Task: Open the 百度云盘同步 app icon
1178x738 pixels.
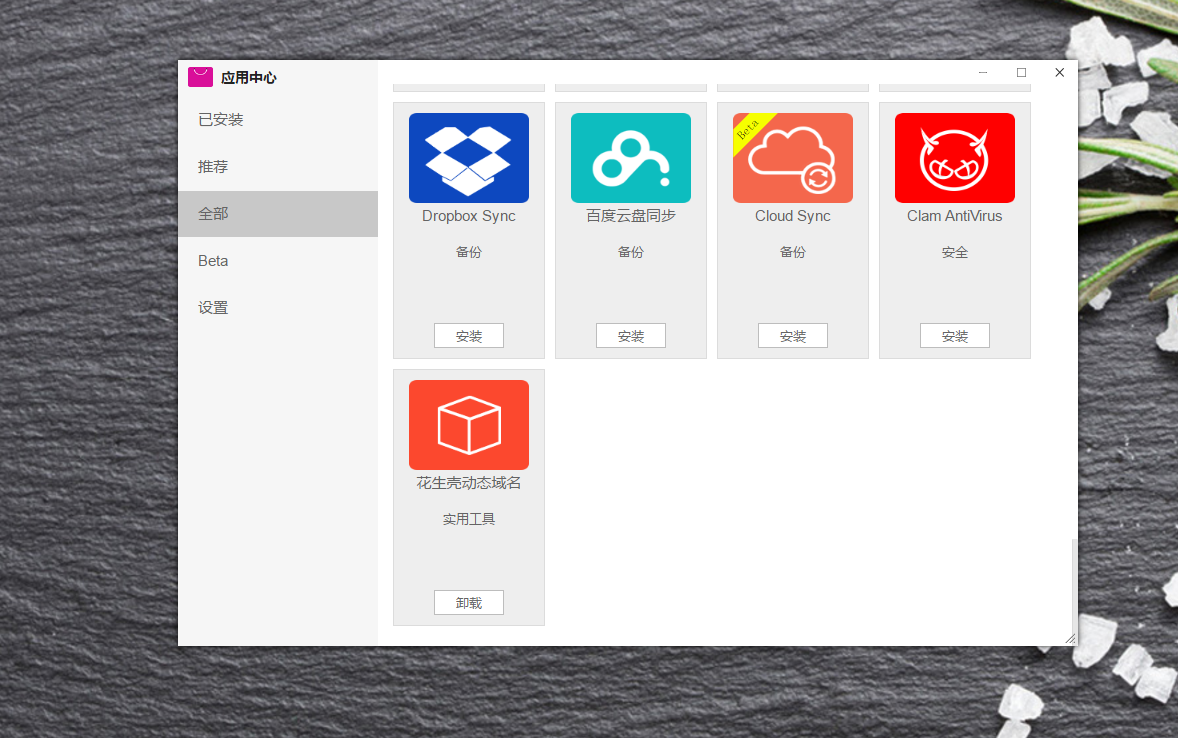Action: coord(630,158)
